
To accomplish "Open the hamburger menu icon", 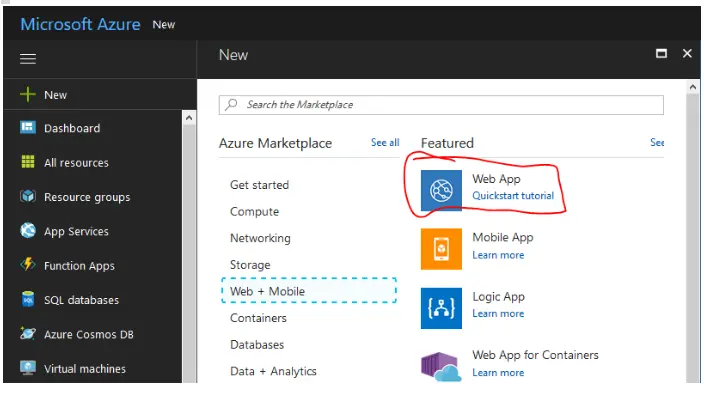I will click(x=28, y=58).
